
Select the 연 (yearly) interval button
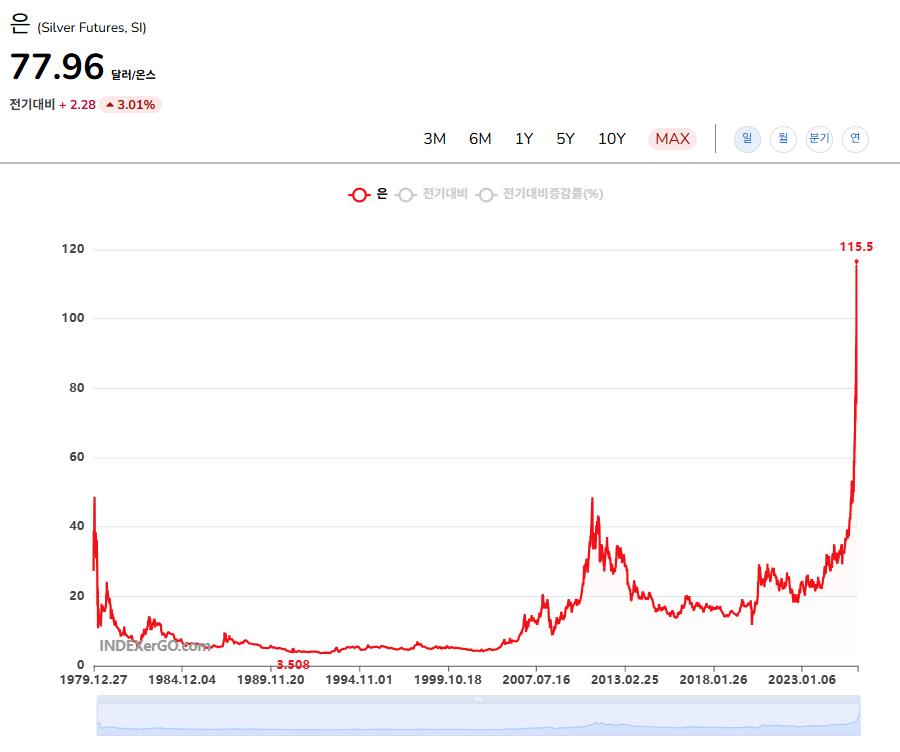click(x=855, y=139)
